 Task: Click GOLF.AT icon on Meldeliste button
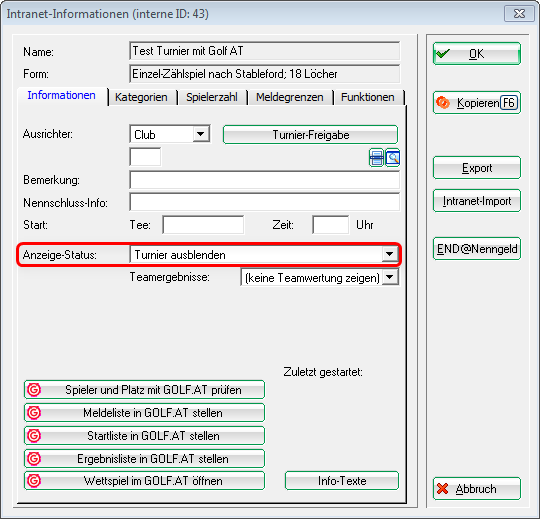tap(34, 413)
